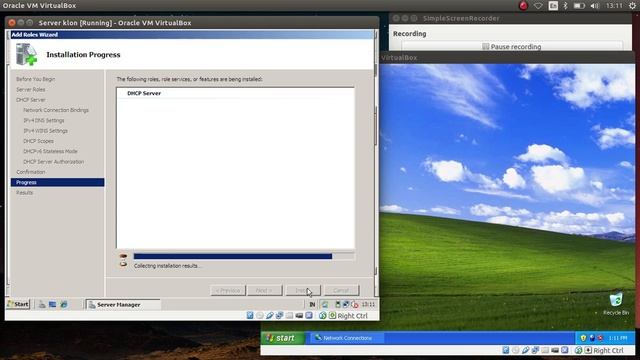Click 'Collecting installation results' status text
Viewport: 640px width, 360px height.
point(167,266)
